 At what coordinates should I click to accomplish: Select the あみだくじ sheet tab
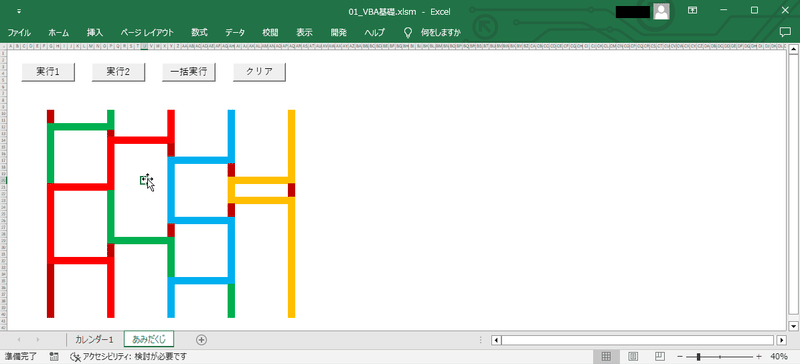pyautogui.click(x=149, y=339)
